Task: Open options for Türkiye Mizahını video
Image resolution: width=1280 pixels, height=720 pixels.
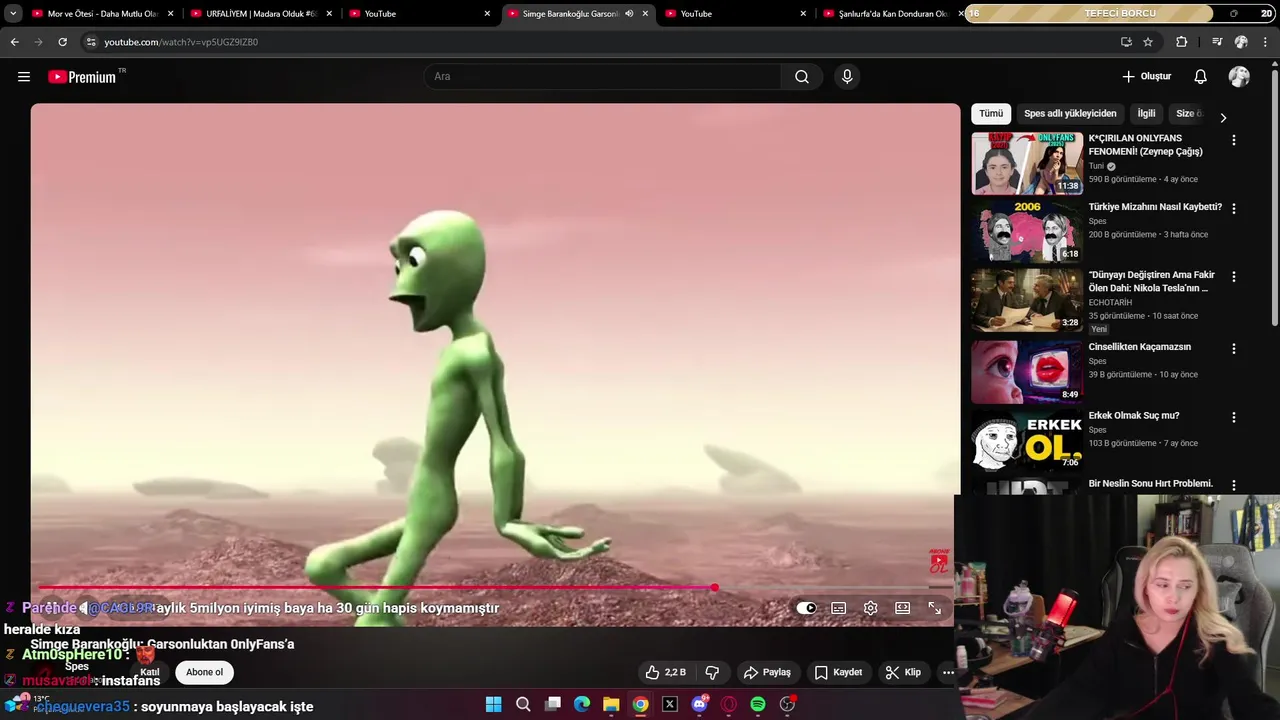Action: [x=1234, y=209]
